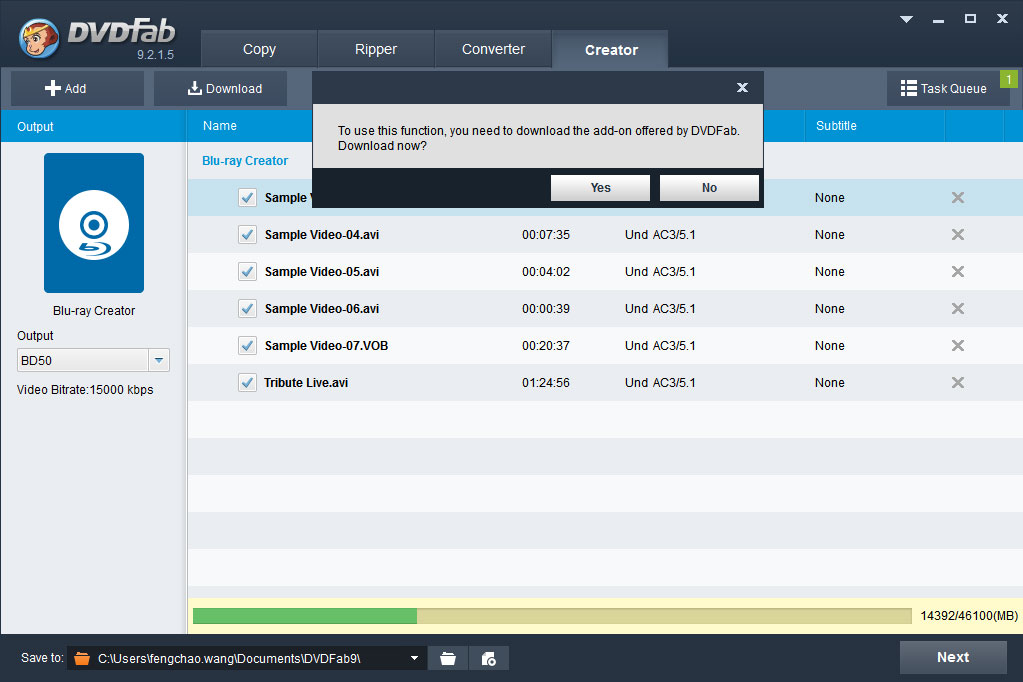The image size is (1023, 682).
Task: Click the Download button
Action: tap(220, 88)
